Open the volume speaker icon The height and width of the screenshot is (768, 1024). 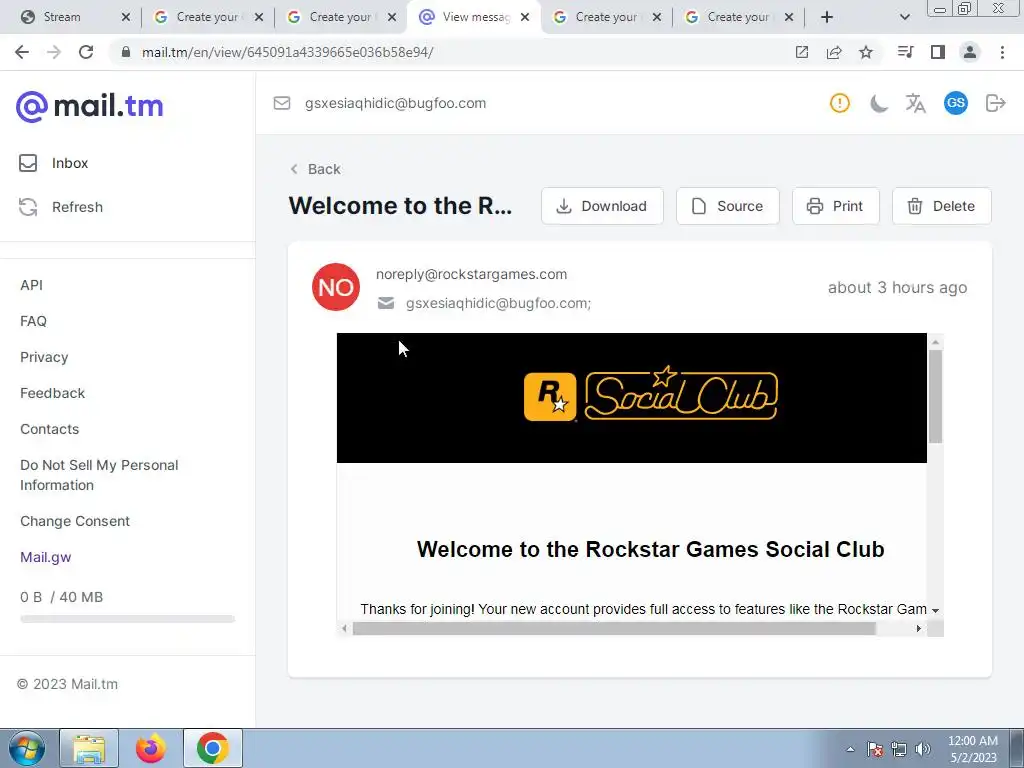pos(923,749)
